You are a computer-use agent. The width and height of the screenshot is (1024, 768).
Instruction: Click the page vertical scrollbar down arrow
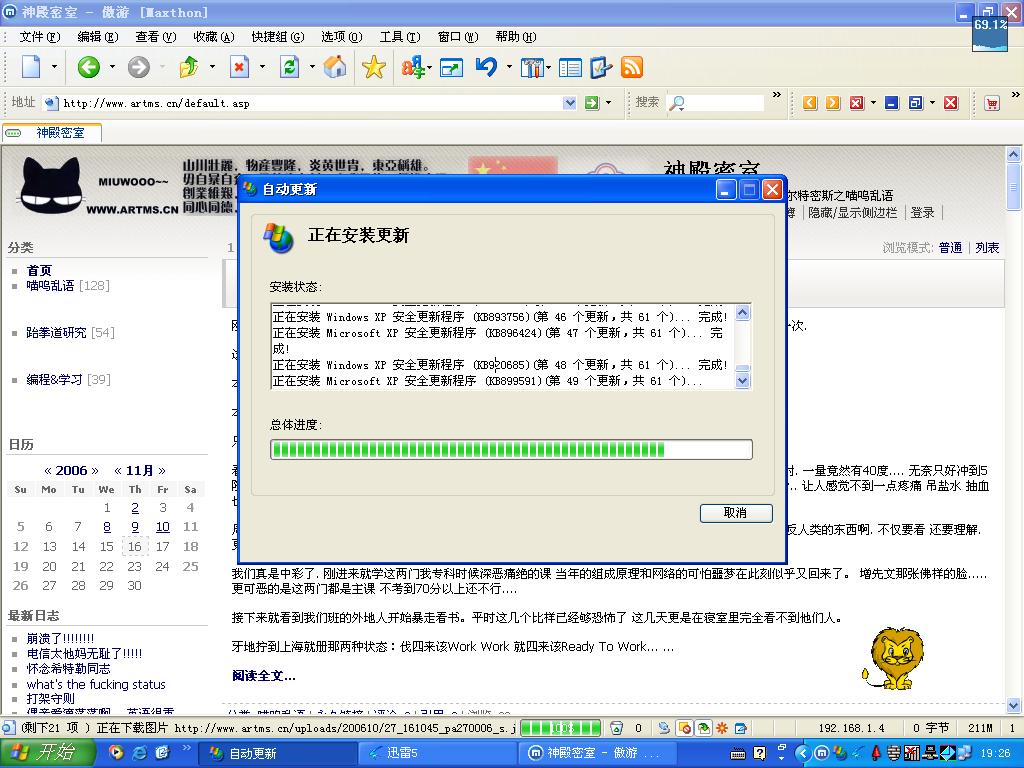point(1013,705)
